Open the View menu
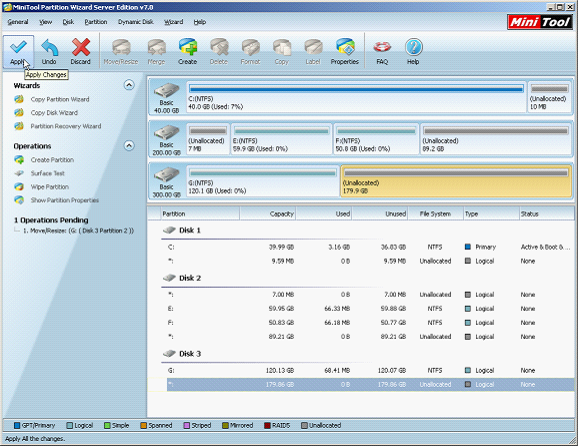 (46, 22)
